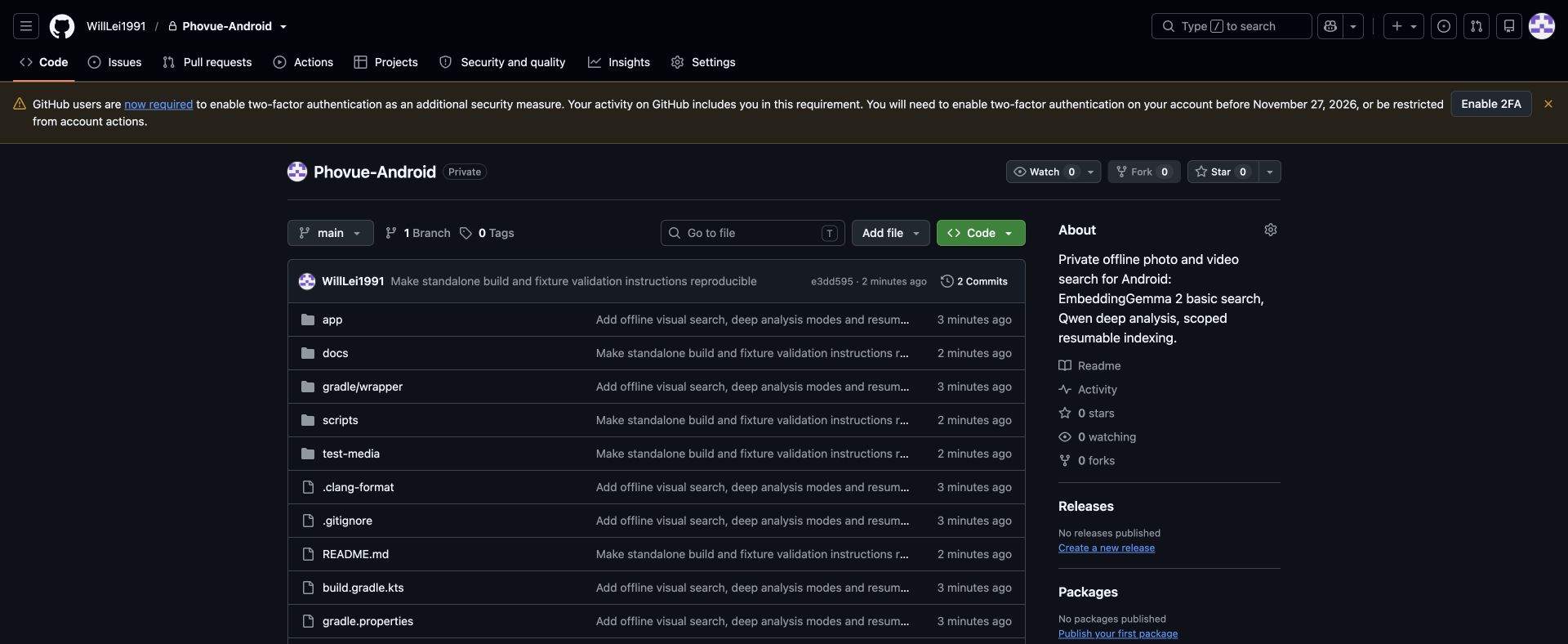This screenshot has width=1568, height=644.
Task: Click 'Publish your first package' link
Action: click(1118, 634)
